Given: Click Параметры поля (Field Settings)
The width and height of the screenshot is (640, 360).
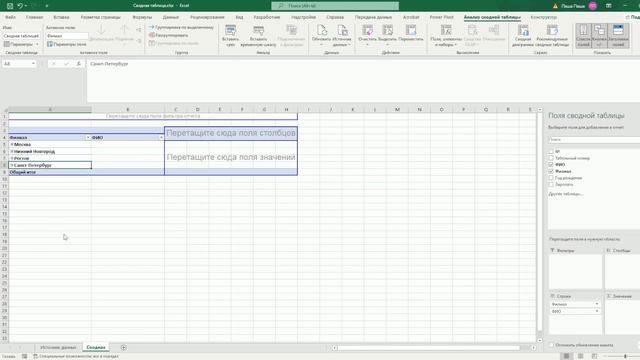Looking at the screenshot, I should point(67,44).
